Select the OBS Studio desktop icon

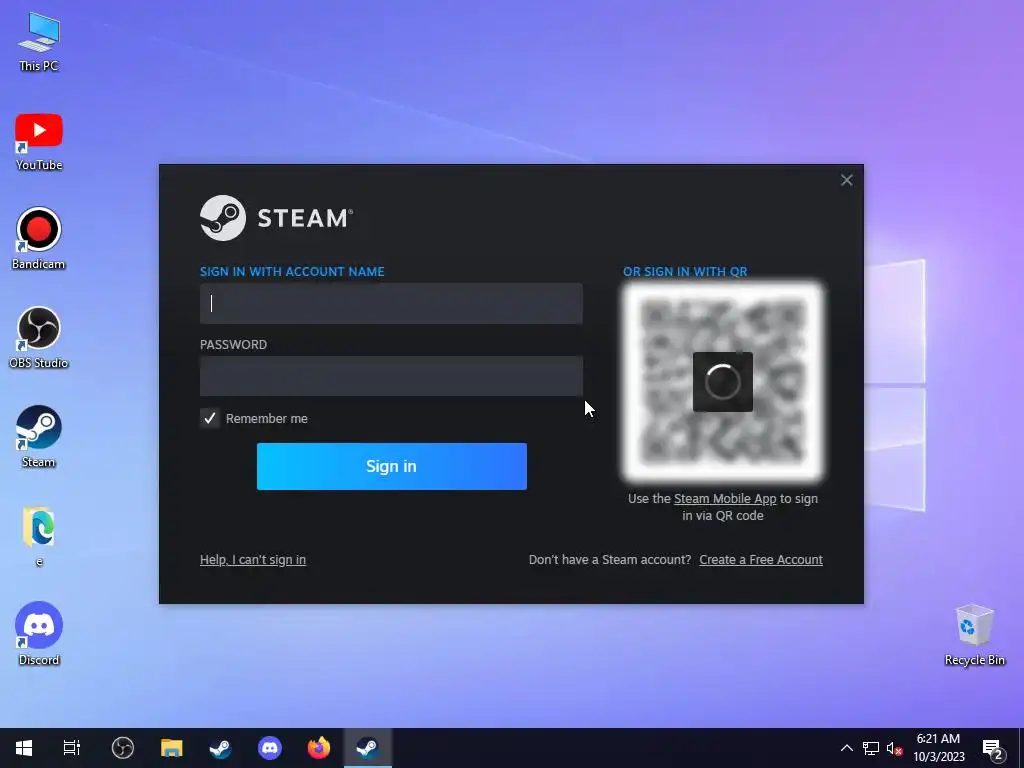coord(39,338)
